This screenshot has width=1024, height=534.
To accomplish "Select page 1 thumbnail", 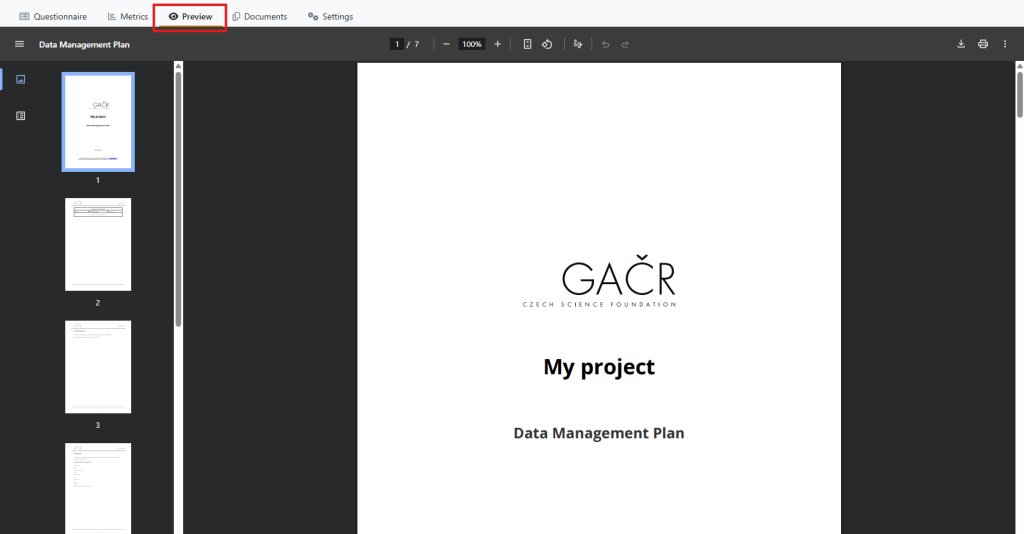I will (x=98, y=122).
